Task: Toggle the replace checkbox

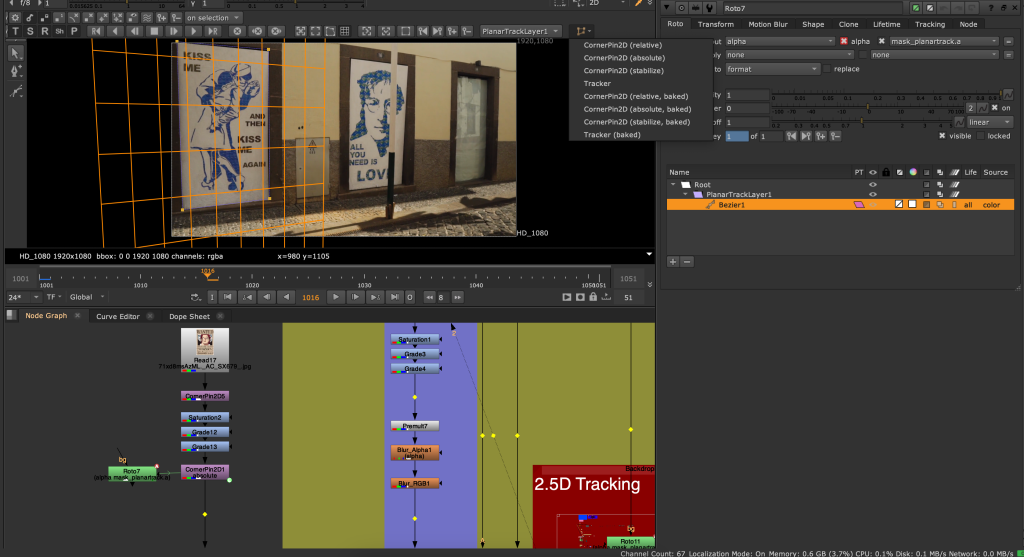Action: [x=827, y=69]
